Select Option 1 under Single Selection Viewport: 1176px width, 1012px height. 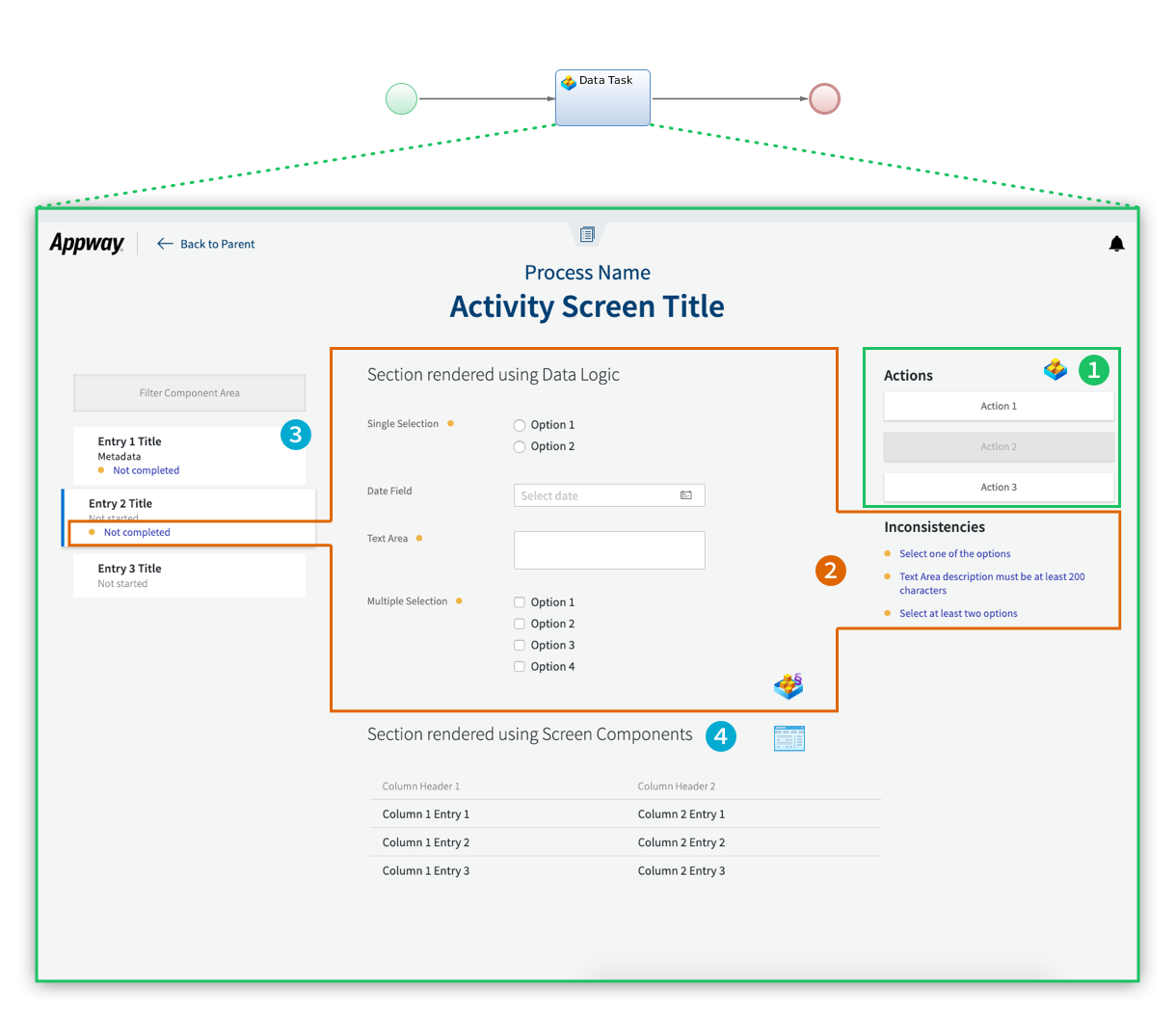(x=519, y=425)
